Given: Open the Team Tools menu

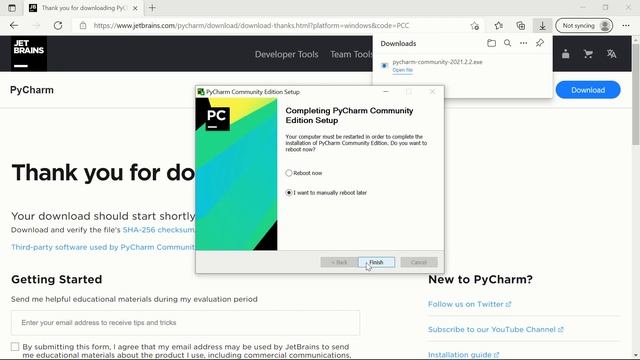Looking at the screenshot, I should pyautogui.click(x=351, y=54).
